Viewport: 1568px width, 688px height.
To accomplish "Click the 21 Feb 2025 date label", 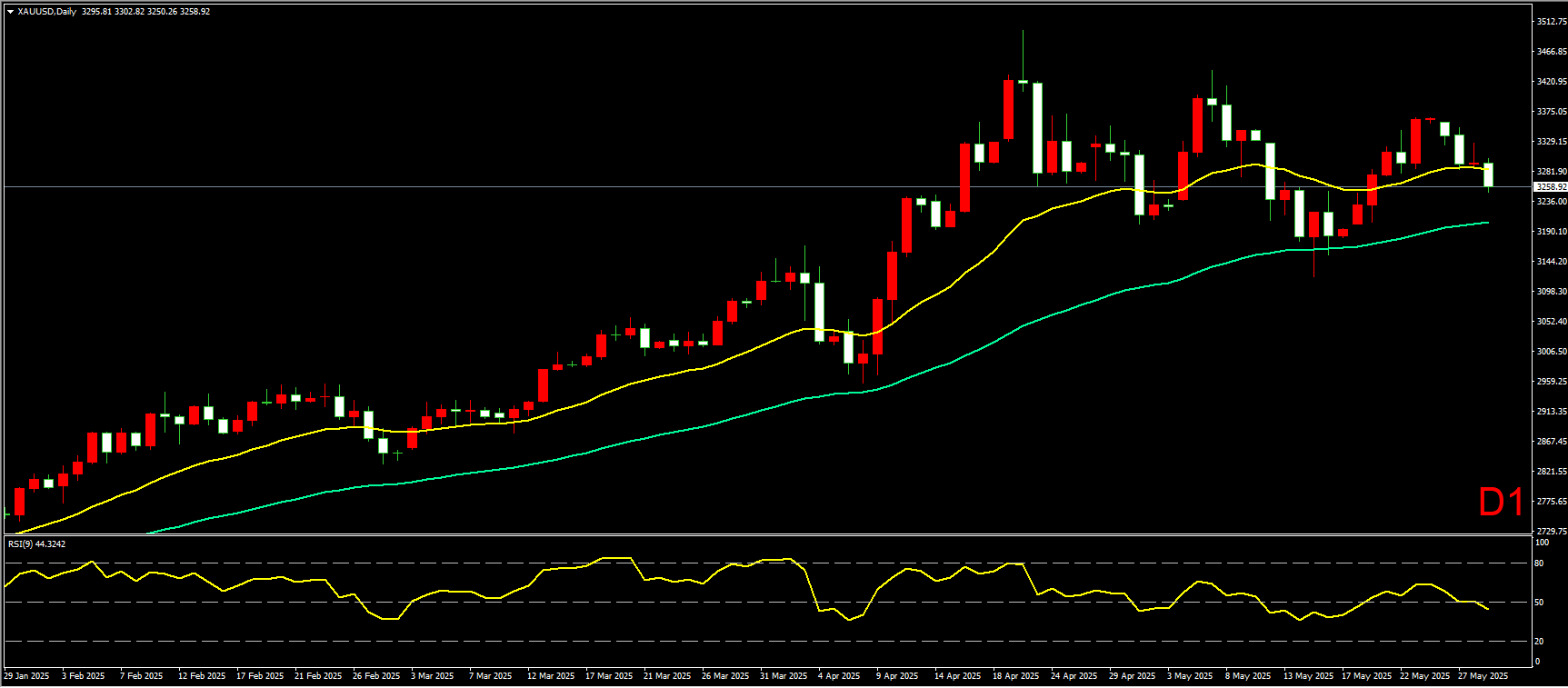I will (318, 676).
